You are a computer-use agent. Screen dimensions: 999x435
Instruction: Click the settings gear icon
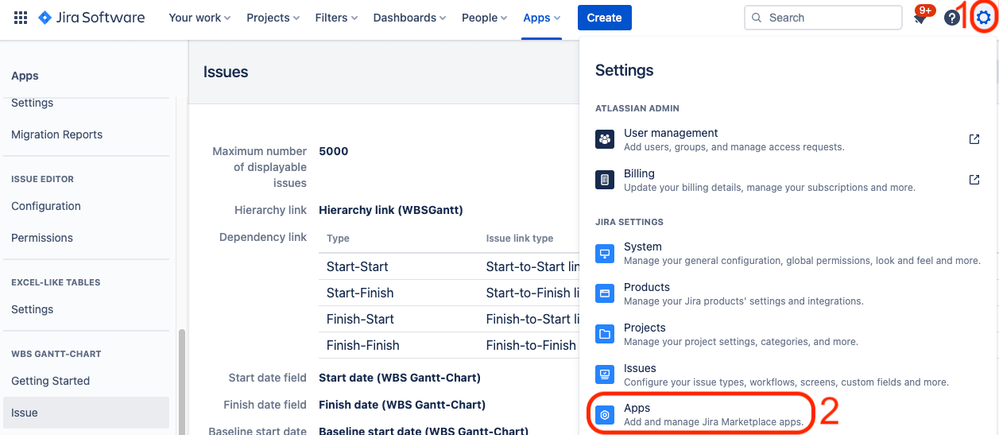[x=984, y=18]
